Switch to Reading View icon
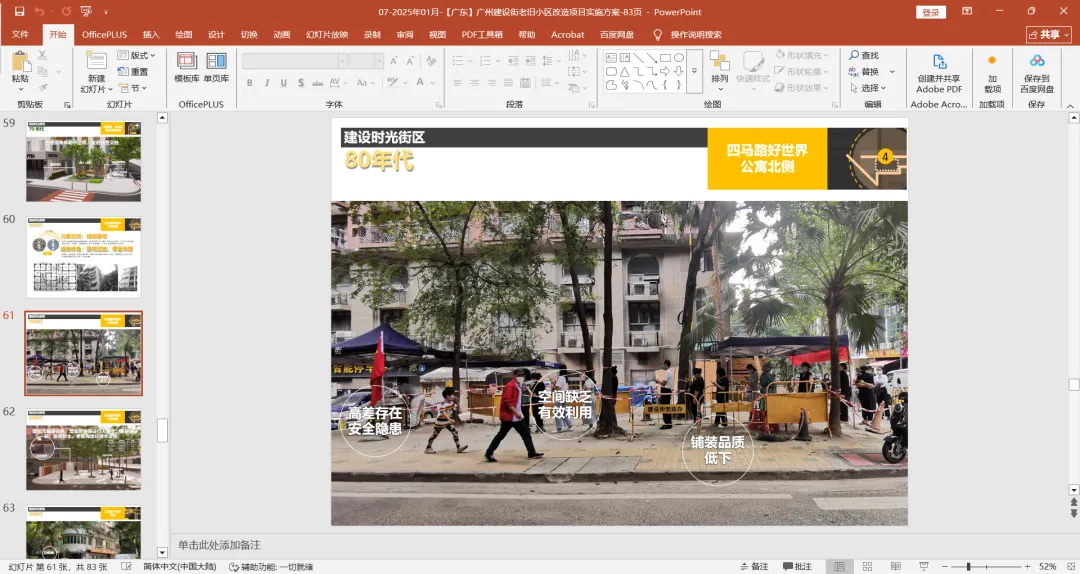The width and height of the screenshot is (1080, 574). [x=895, y=566]
